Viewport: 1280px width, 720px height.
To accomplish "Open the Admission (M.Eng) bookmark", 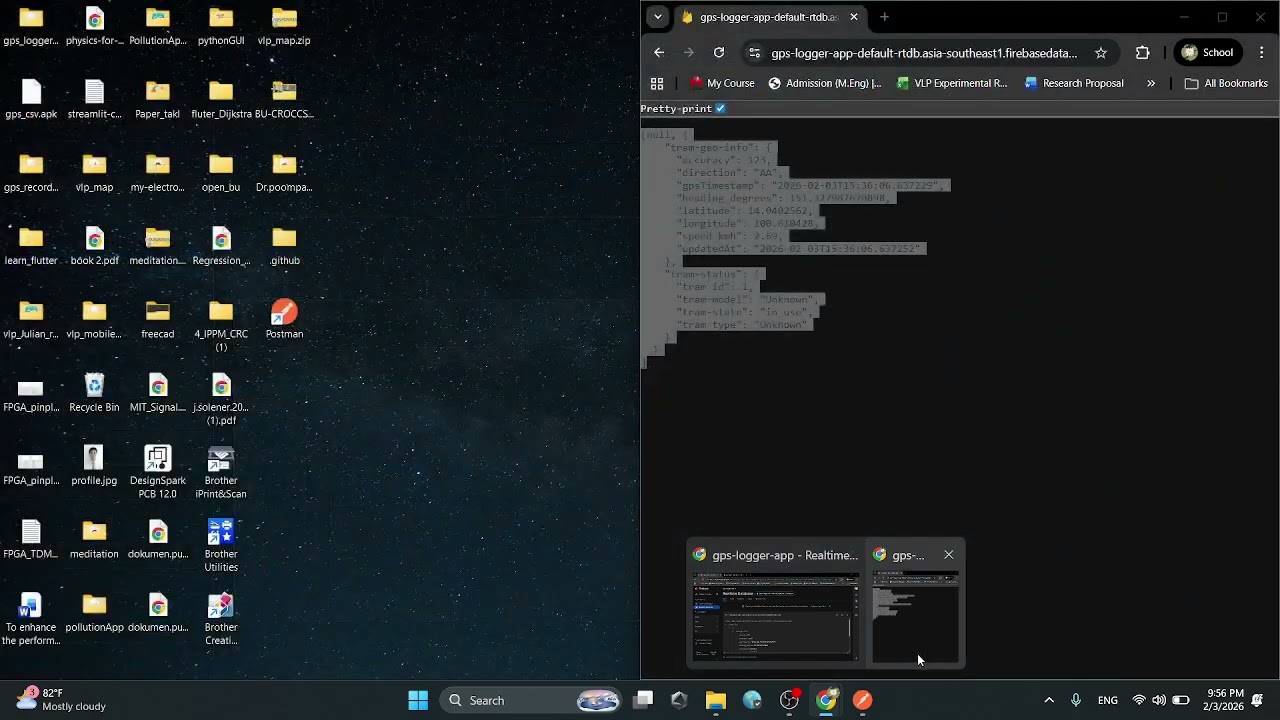I will pyautogui.click(x=825, y=83).
